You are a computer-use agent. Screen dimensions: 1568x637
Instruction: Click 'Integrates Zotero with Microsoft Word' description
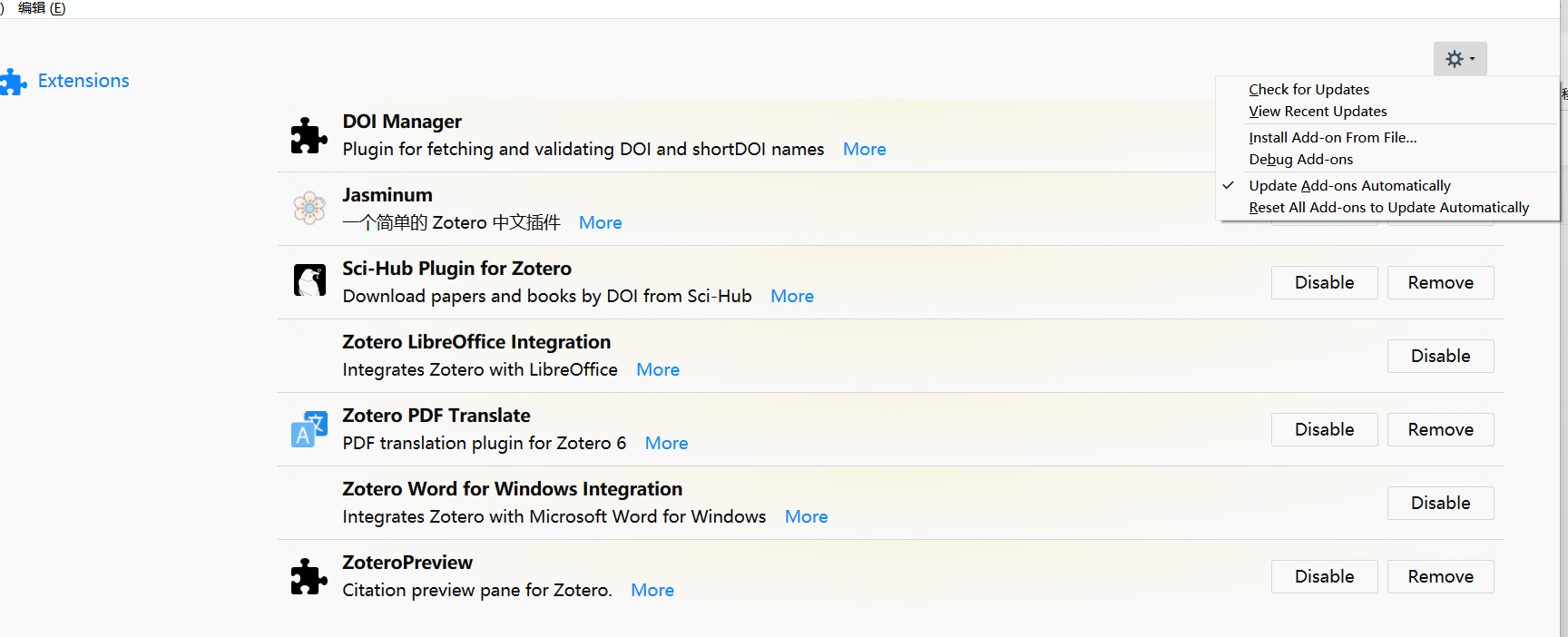tap(554, 516)
